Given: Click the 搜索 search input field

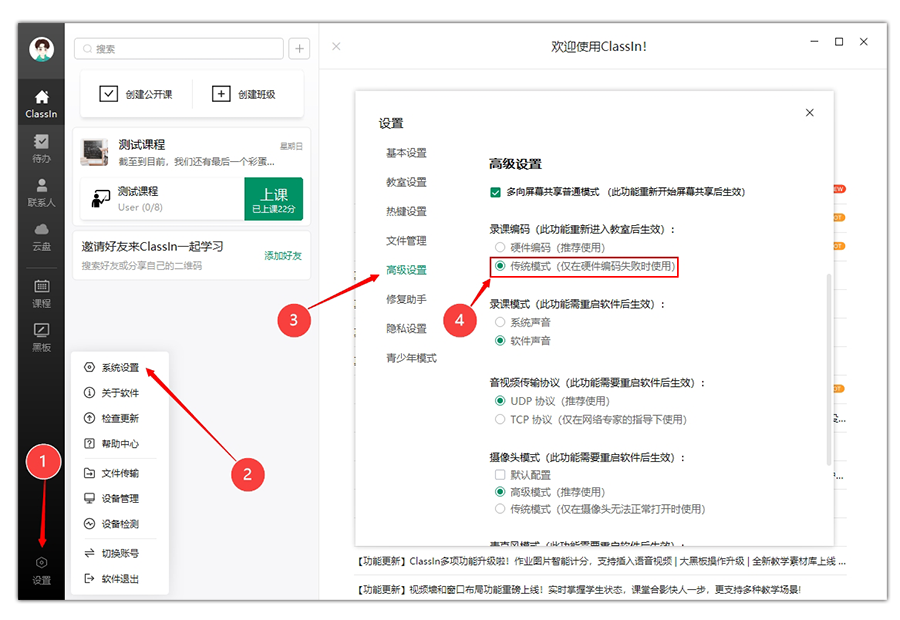Looking at the screenshot, I should click(x=179, y=49).
